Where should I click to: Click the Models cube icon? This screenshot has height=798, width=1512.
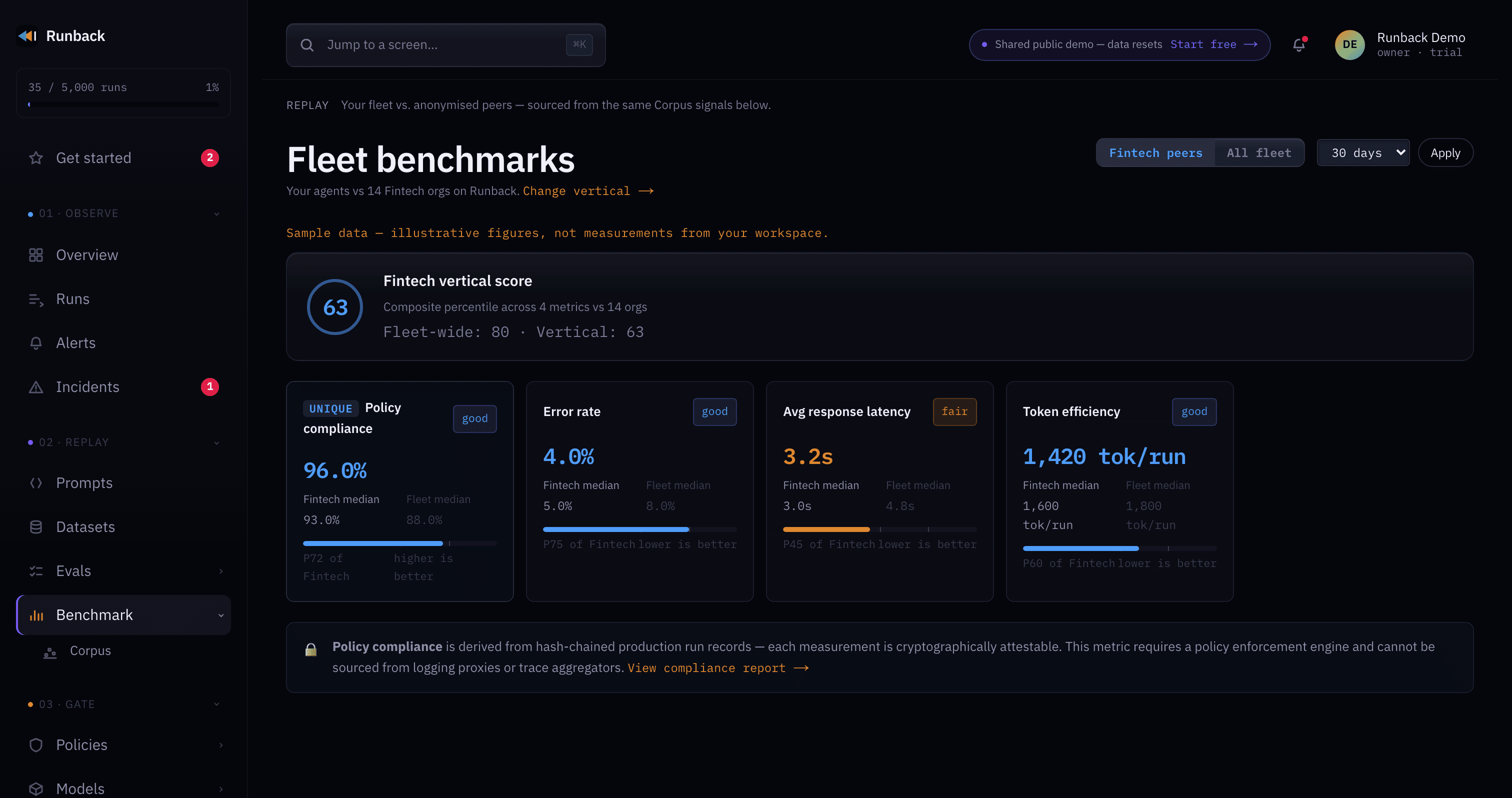pos(36,788)
